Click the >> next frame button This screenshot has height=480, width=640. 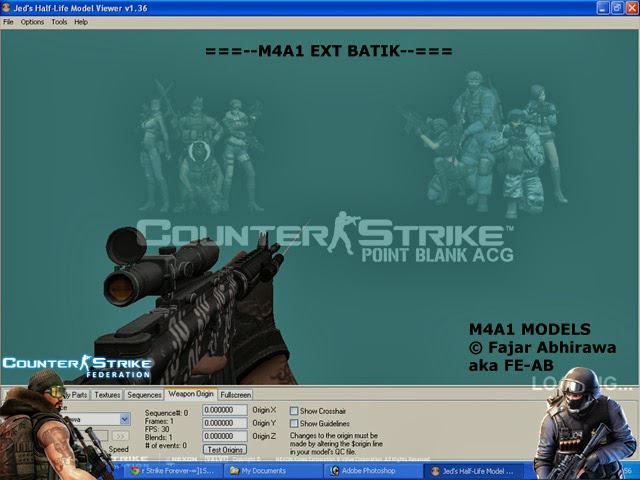pyautogui.click(x=120, y=436)
